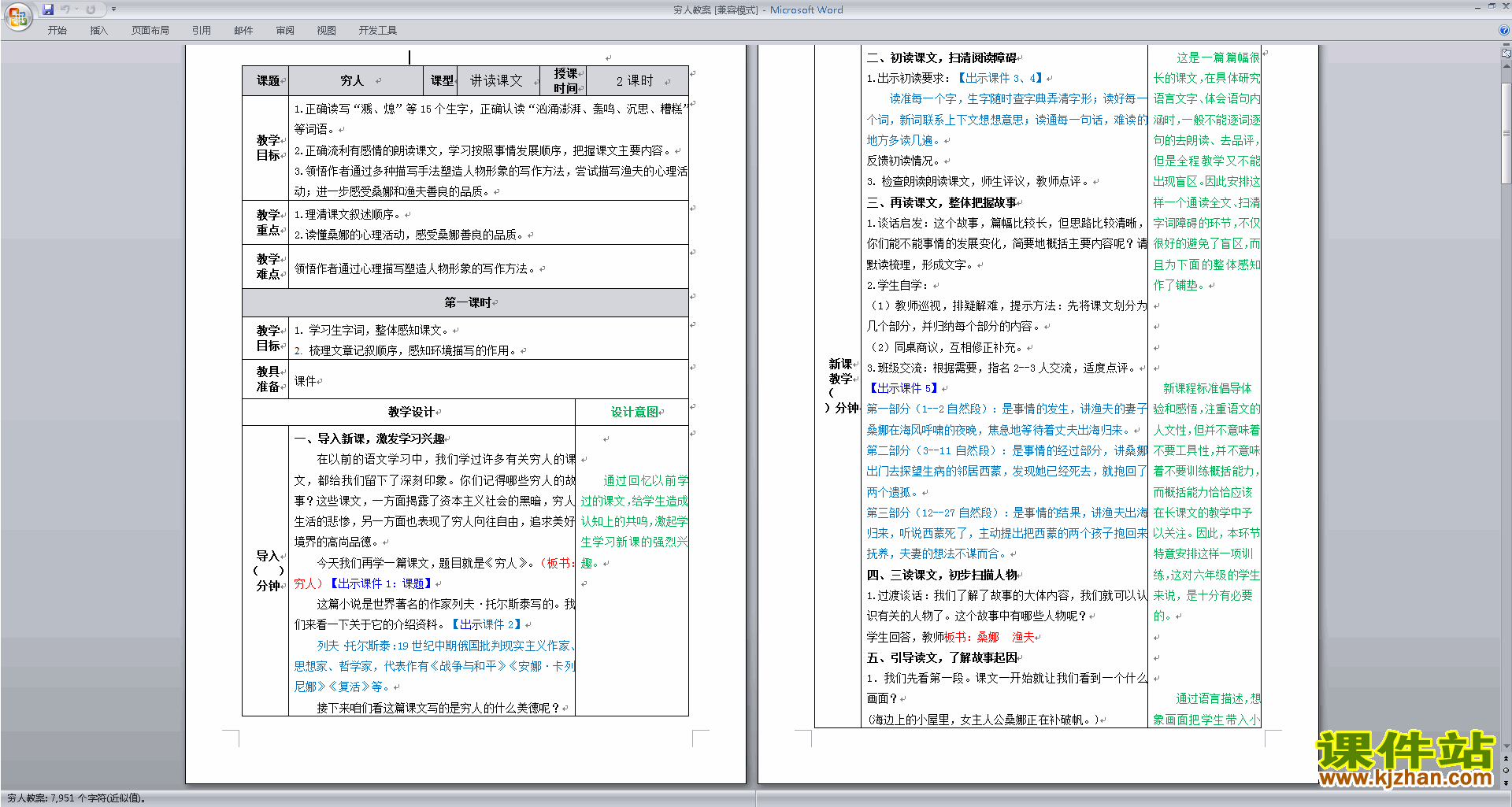Image resolution: width=1512 pixels, height=807 pixels.
Task: Open the 审阅 ribbon tab
Action: tap(285, 31)
